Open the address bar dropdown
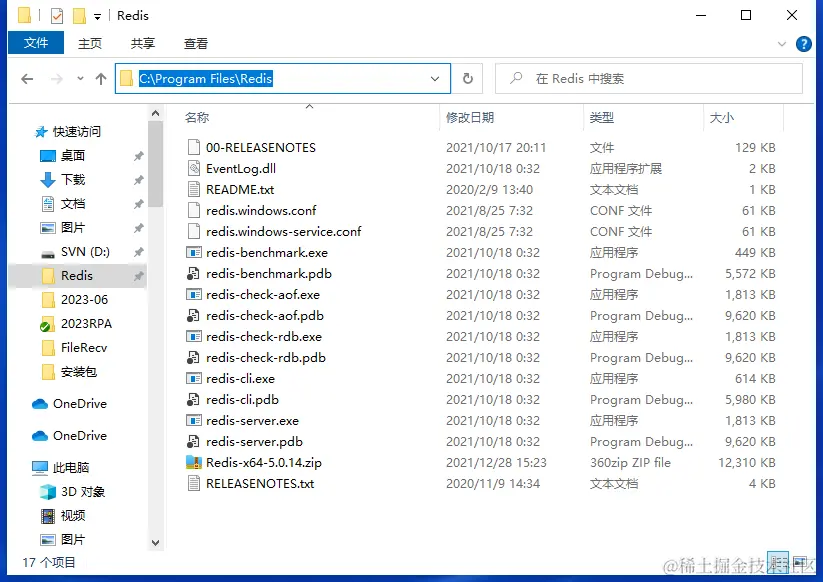This screenshot has width=823, height=582. click(434, 78)
